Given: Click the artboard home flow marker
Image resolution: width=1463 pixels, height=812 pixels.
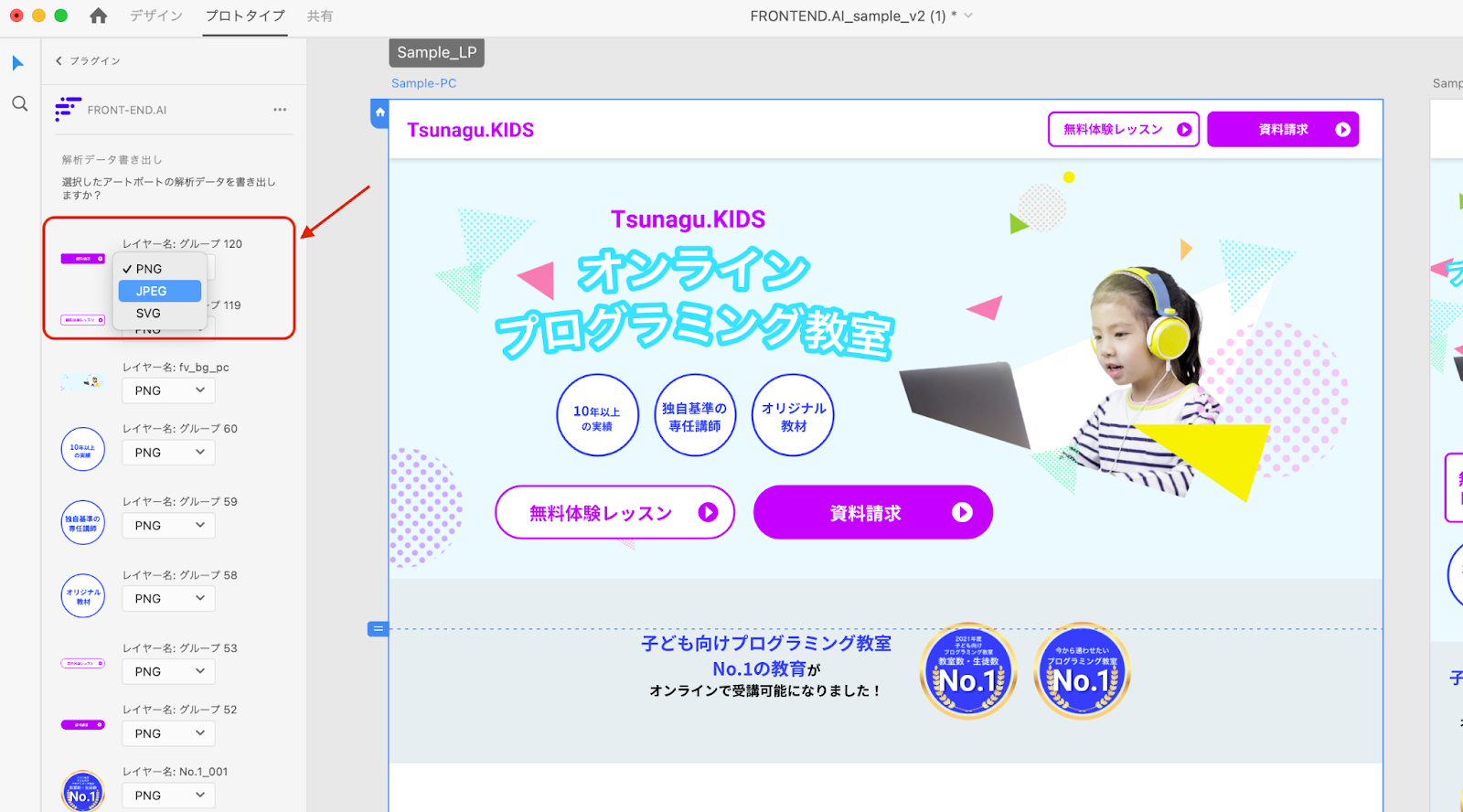Looking at the screenshot, I should point(379,113).
